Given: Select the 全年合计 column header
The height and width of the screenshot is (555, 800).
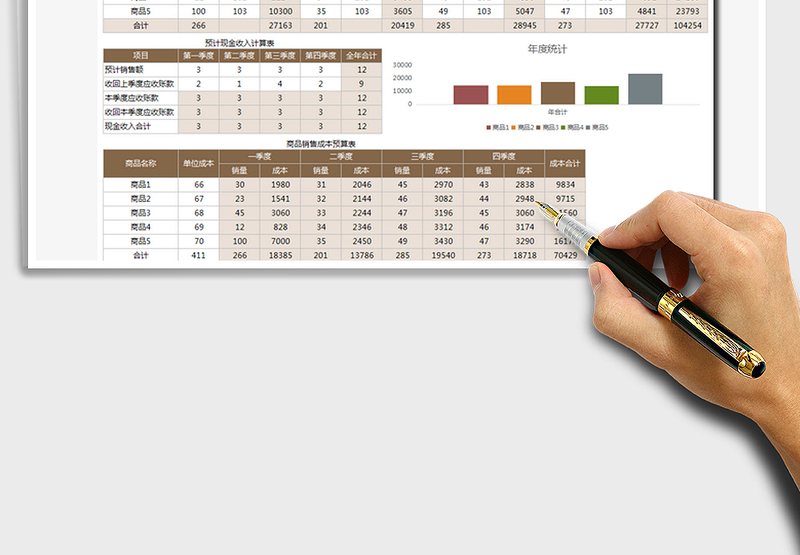Looking at the screenshot, I should point(361,55).
